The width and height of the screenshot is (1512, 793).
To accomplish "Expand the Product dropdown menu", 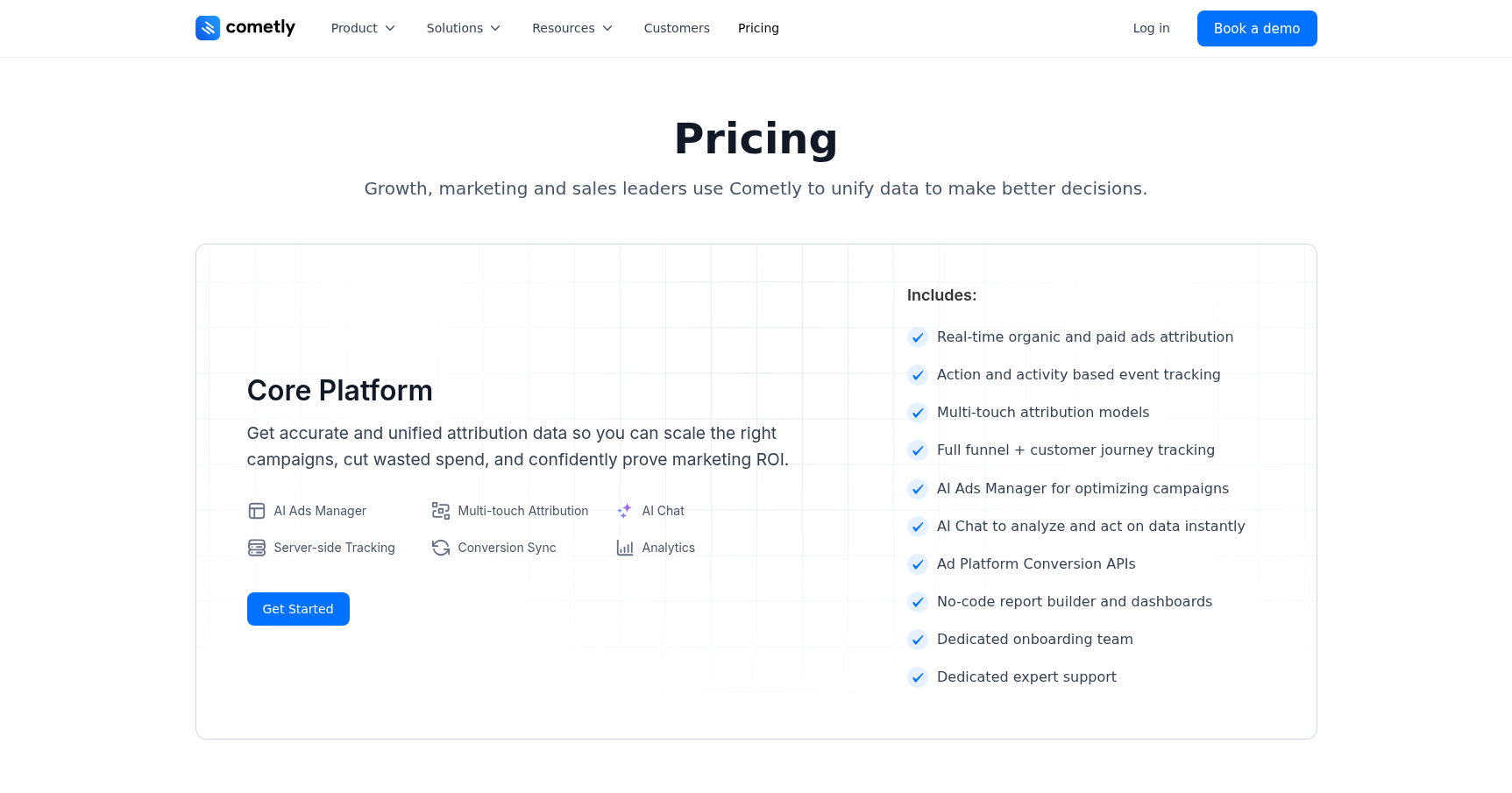I will coord(363,28).
